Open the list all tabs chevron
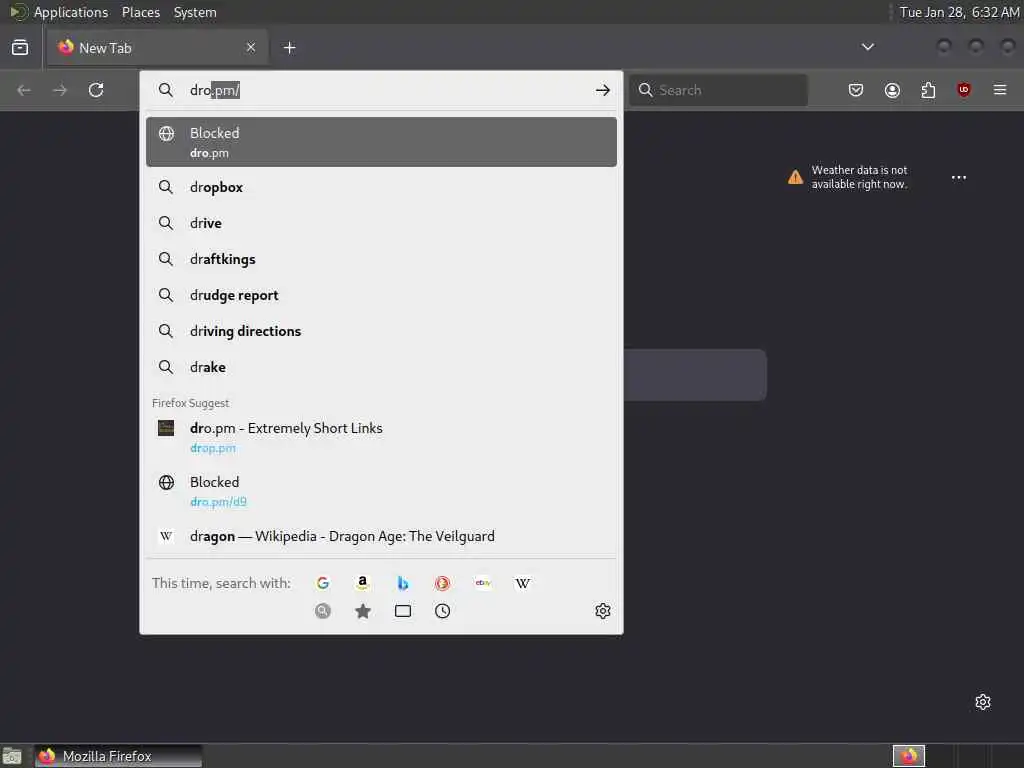This screenshot has height=768, width=1024. (867, 47)
